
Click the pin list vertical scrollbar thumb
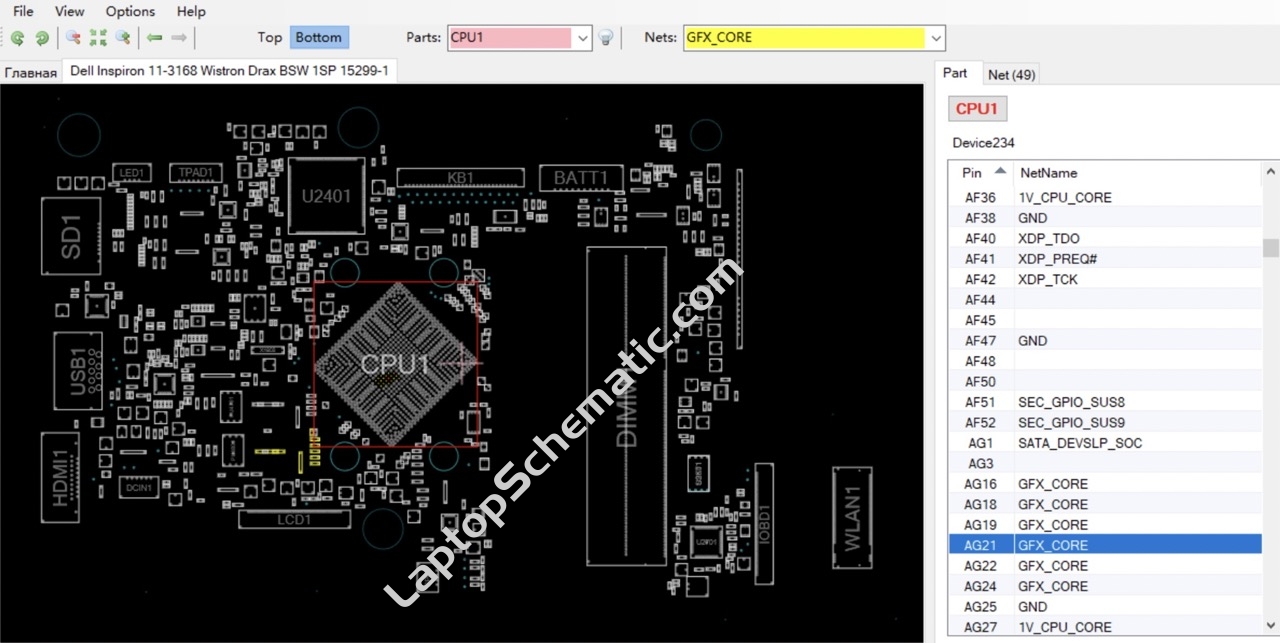1271,248
